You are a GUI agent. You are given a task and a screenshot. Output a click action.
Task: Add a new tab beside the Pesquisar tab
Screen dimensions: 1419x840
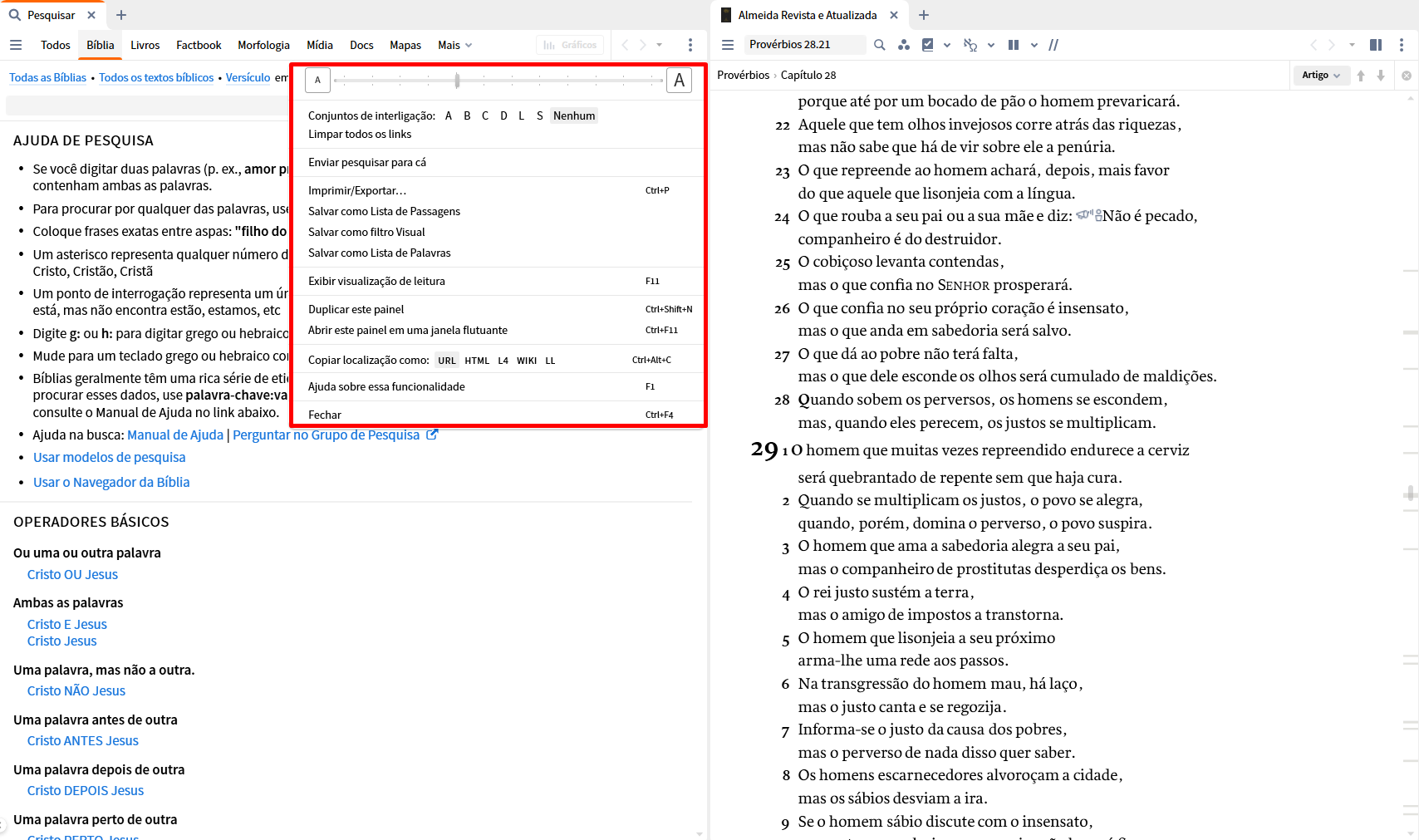click(x=121, y=15)
